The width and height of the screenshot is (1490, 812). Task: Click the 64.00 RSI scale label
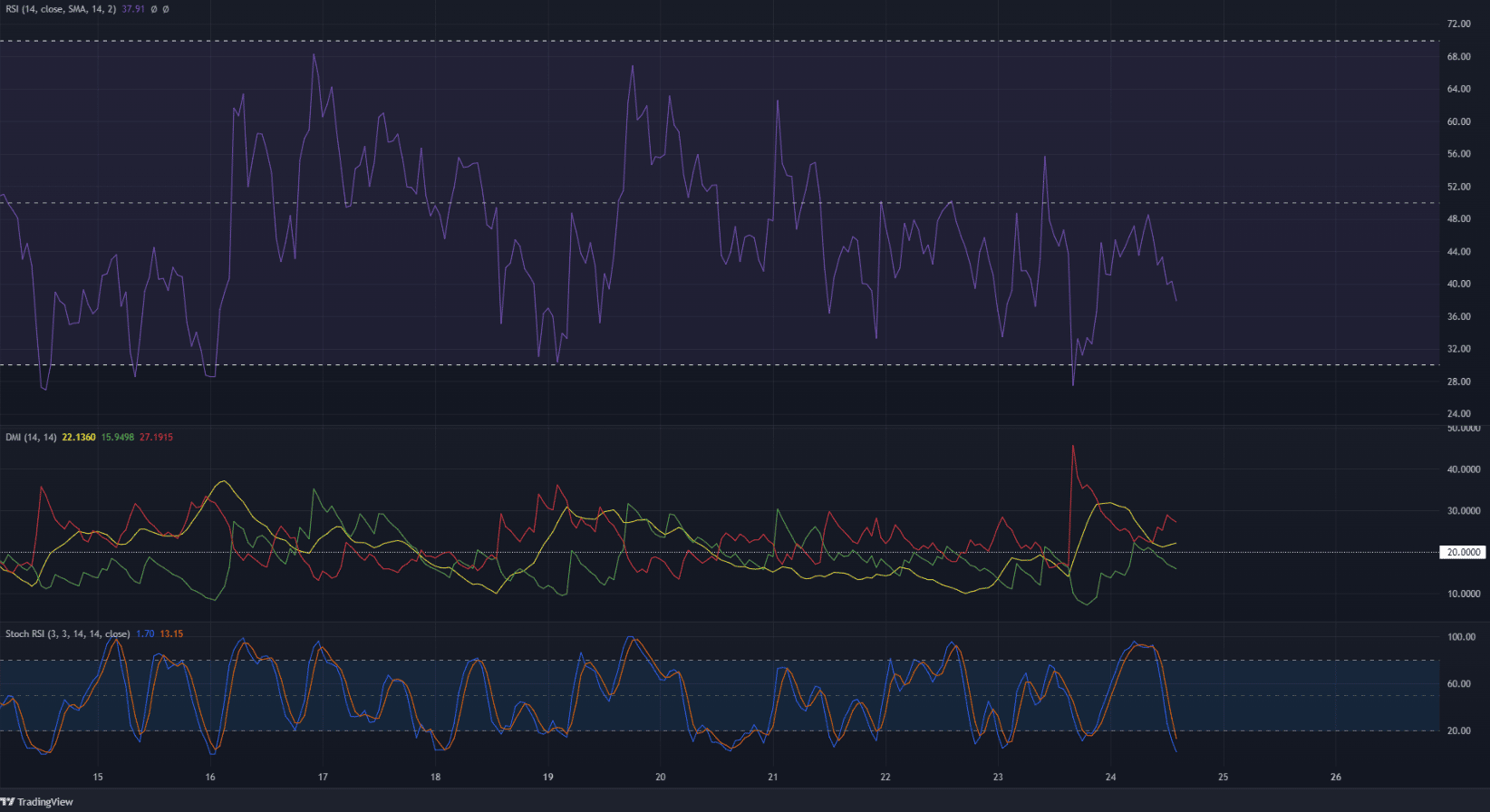1458,89
